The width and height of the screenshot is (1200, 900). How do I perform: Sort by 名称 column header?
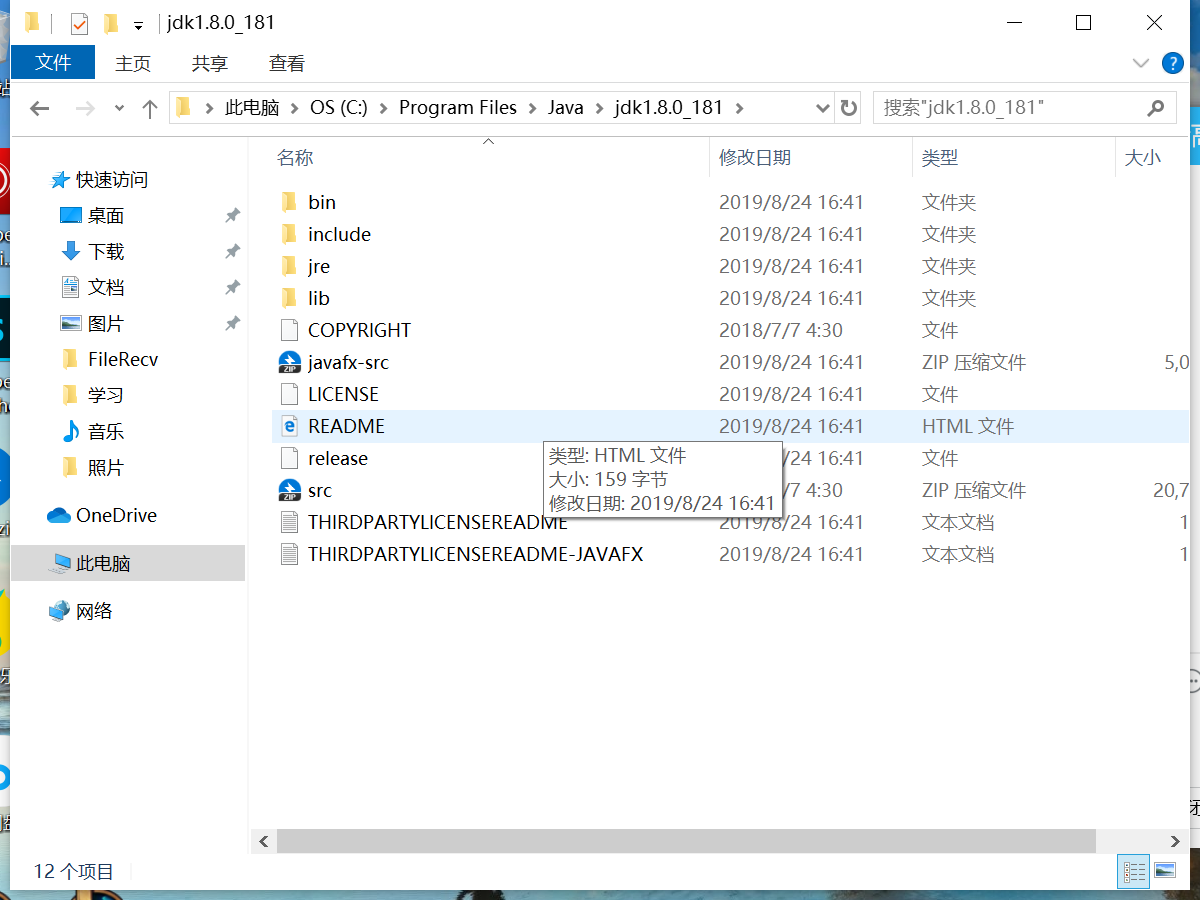pyautogui.click(x=296, y=157)
